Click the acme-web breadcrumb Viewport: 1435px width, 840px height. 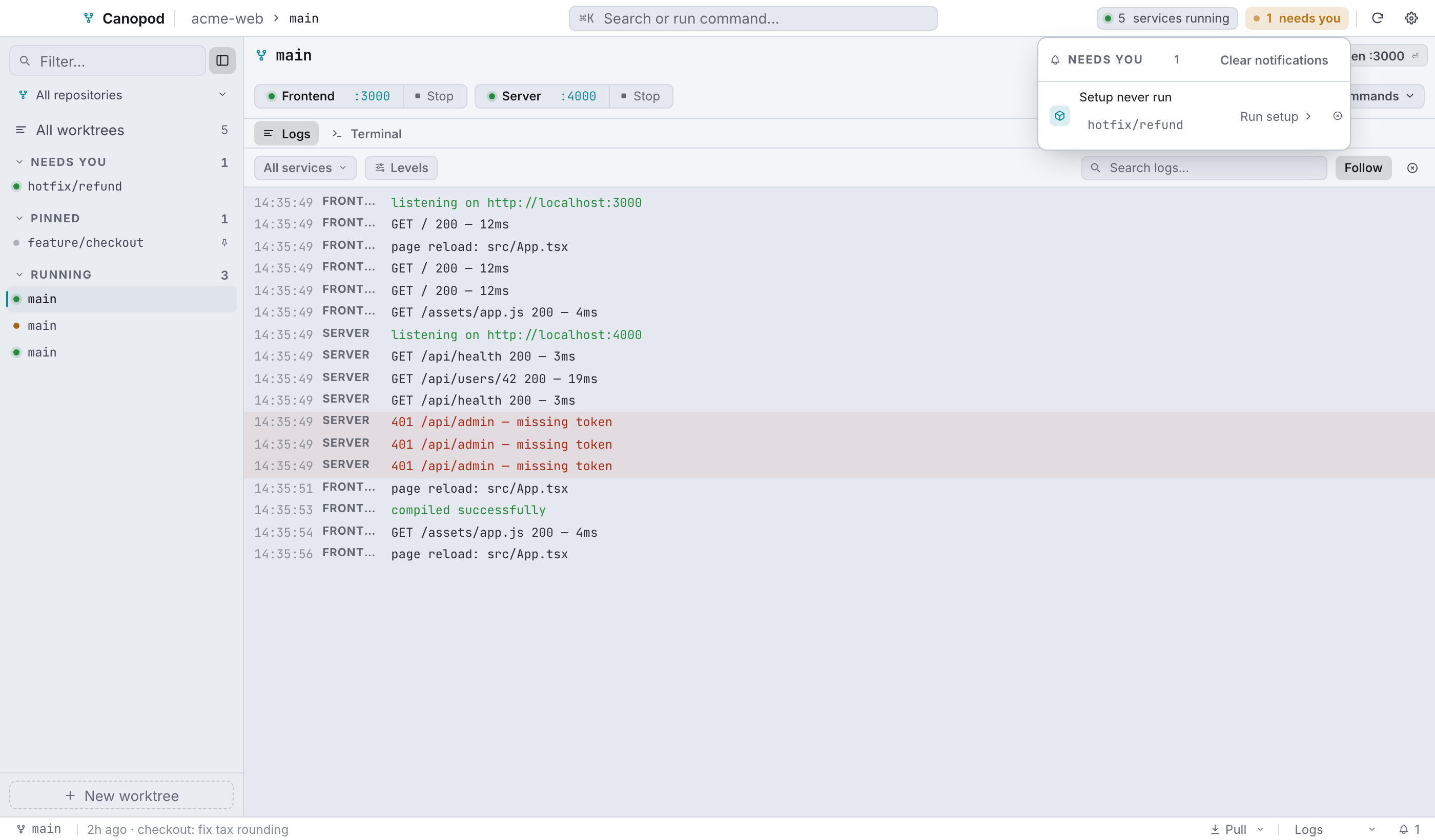click(x=227, y=18)
